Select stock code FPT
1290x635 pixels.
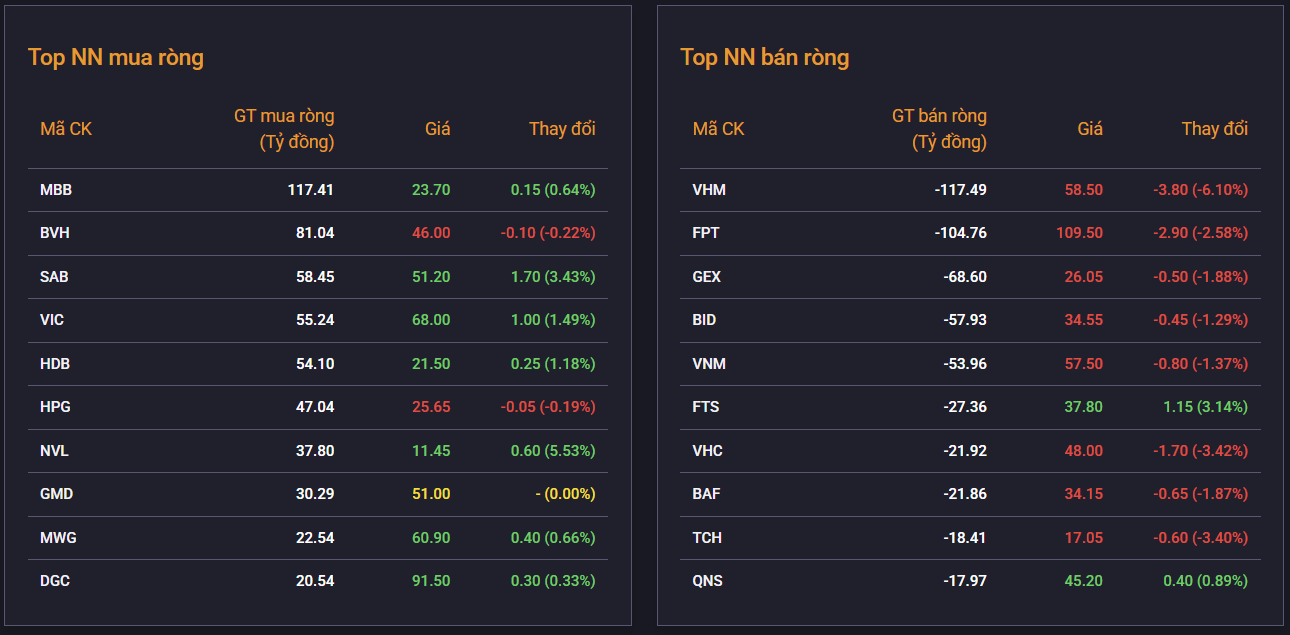pyautogui.click(x=706, y=233)
